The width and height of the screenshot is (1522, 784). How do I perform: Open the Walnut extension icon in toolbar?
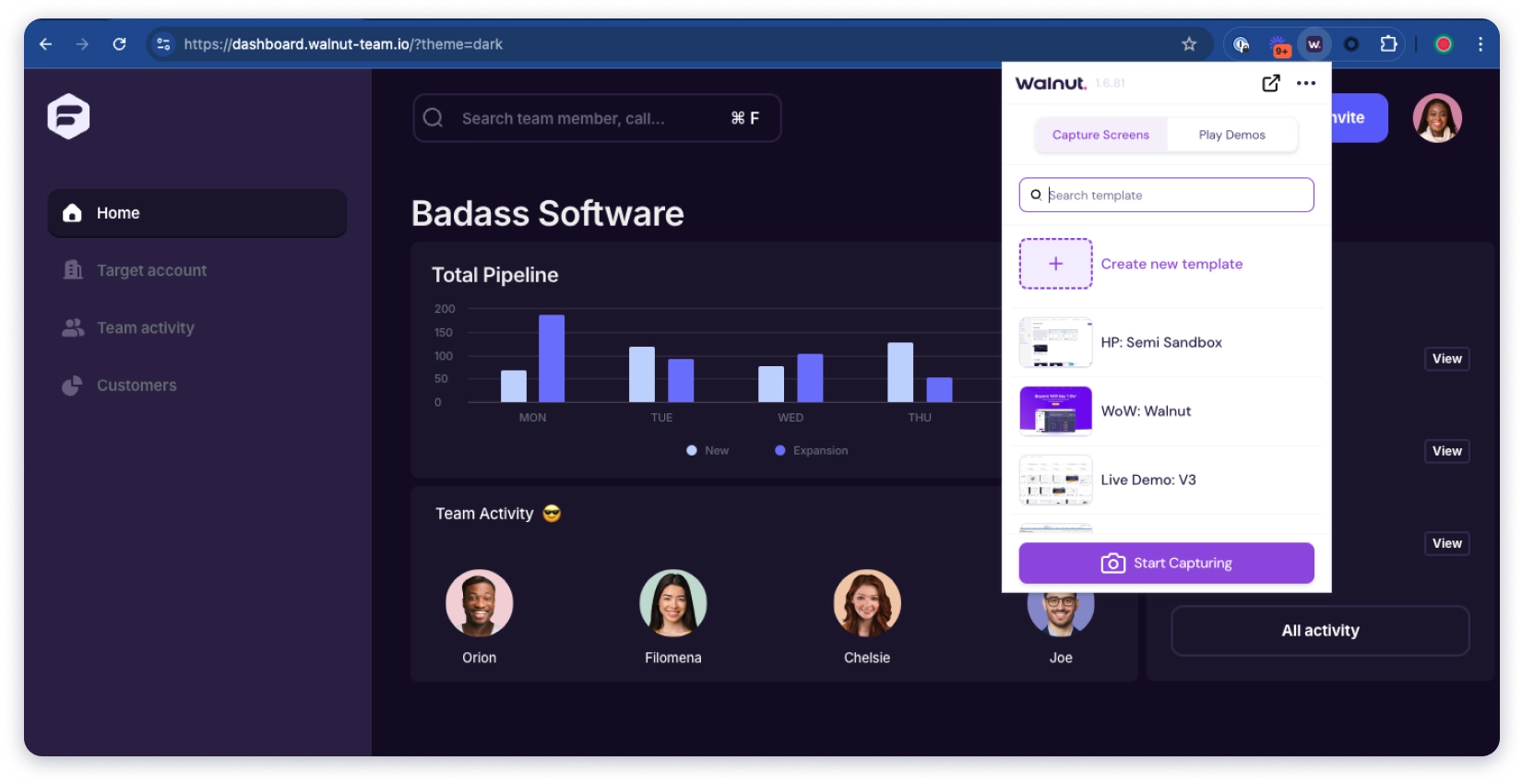1314,43
